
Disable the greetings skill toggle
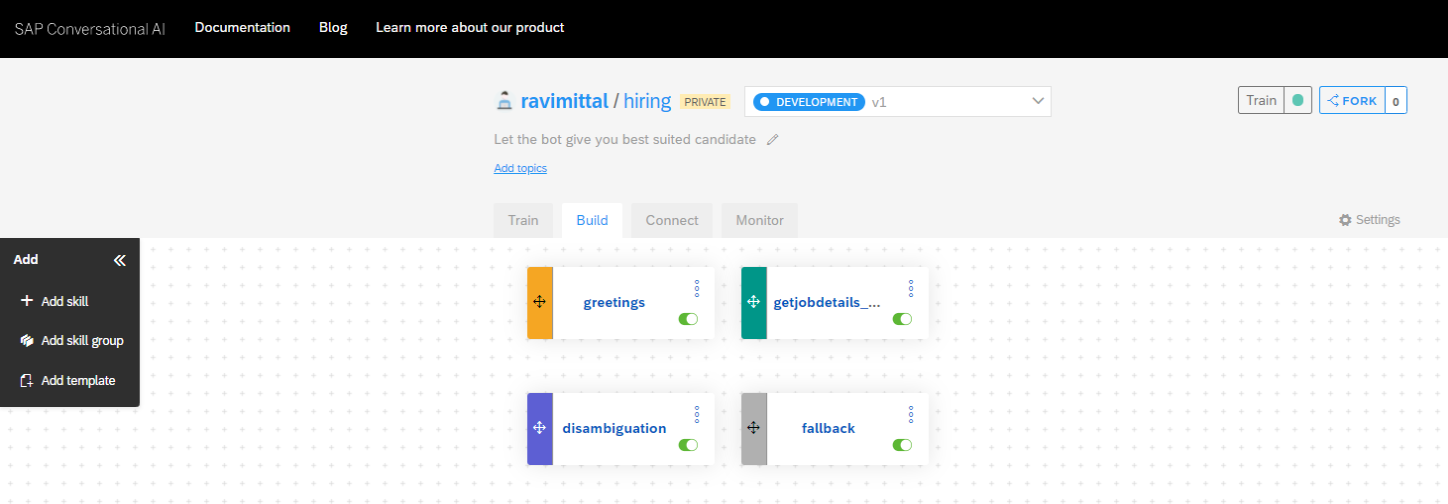coord(688,319)
